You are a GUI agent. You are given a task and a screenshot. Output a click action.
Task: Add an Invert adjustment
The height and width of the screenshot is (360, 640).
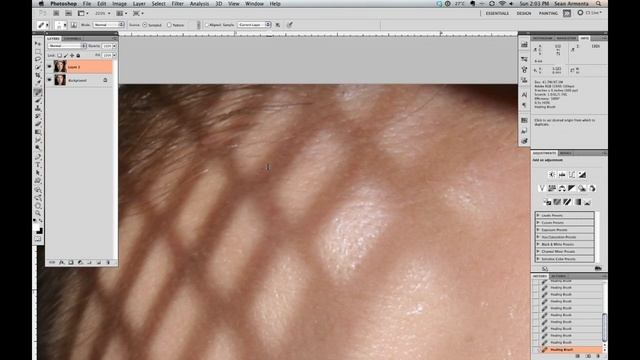pyautogui.click(x=547, y=202)
